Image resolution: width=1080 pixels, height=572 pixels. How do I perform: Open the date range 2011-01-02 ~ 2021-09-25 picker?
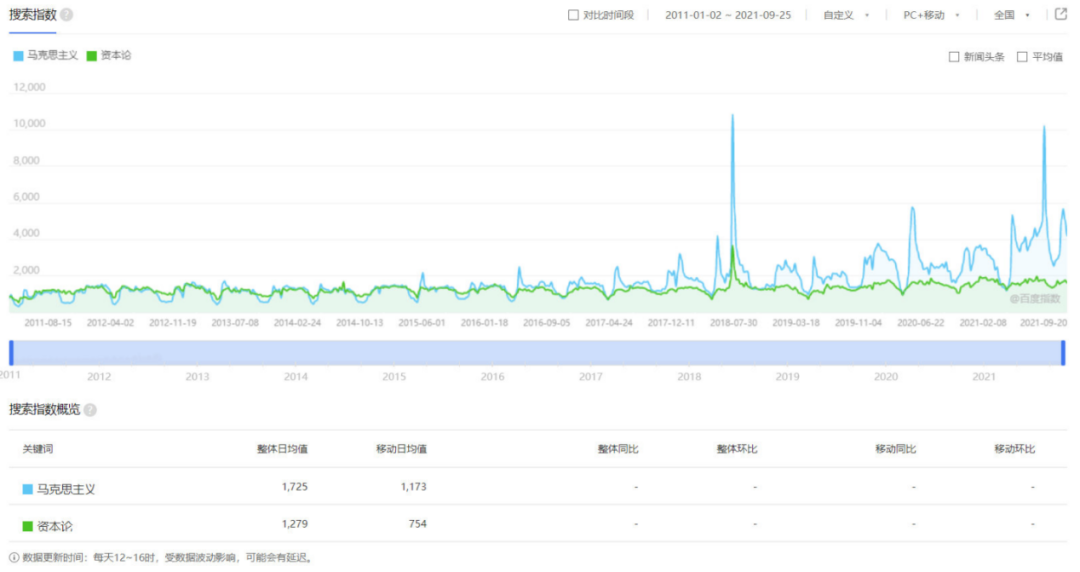click(728, 15)
